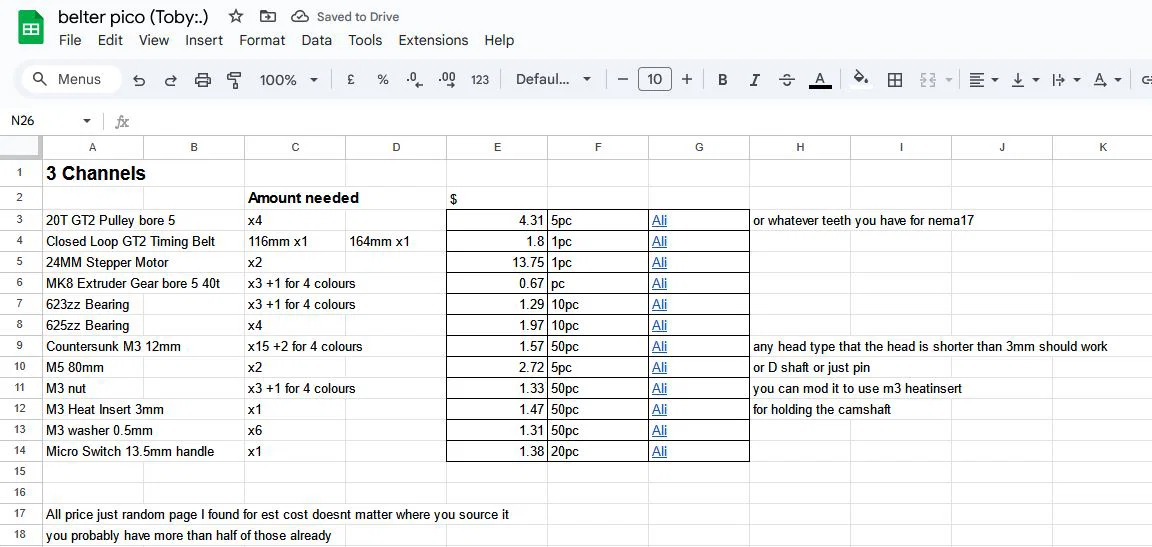Click the font size field showing 10
The image size is (1152, 547).
point(655,79)
